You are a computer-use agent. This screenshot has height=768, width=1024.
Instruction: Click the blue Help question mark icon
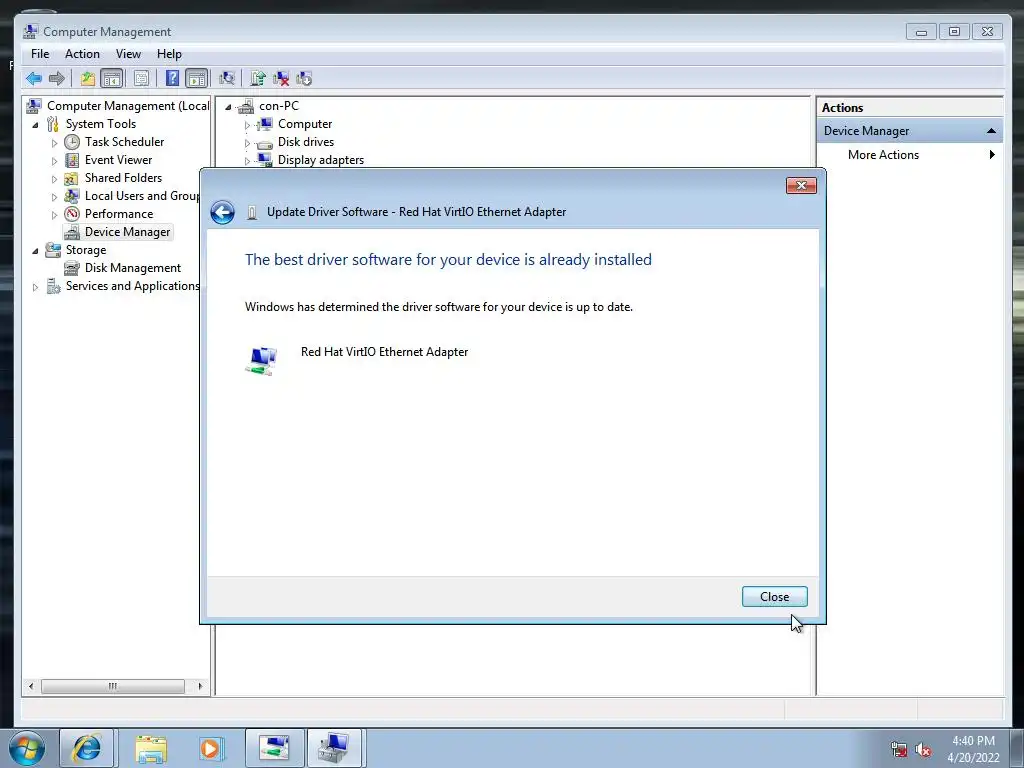[172, 79]
